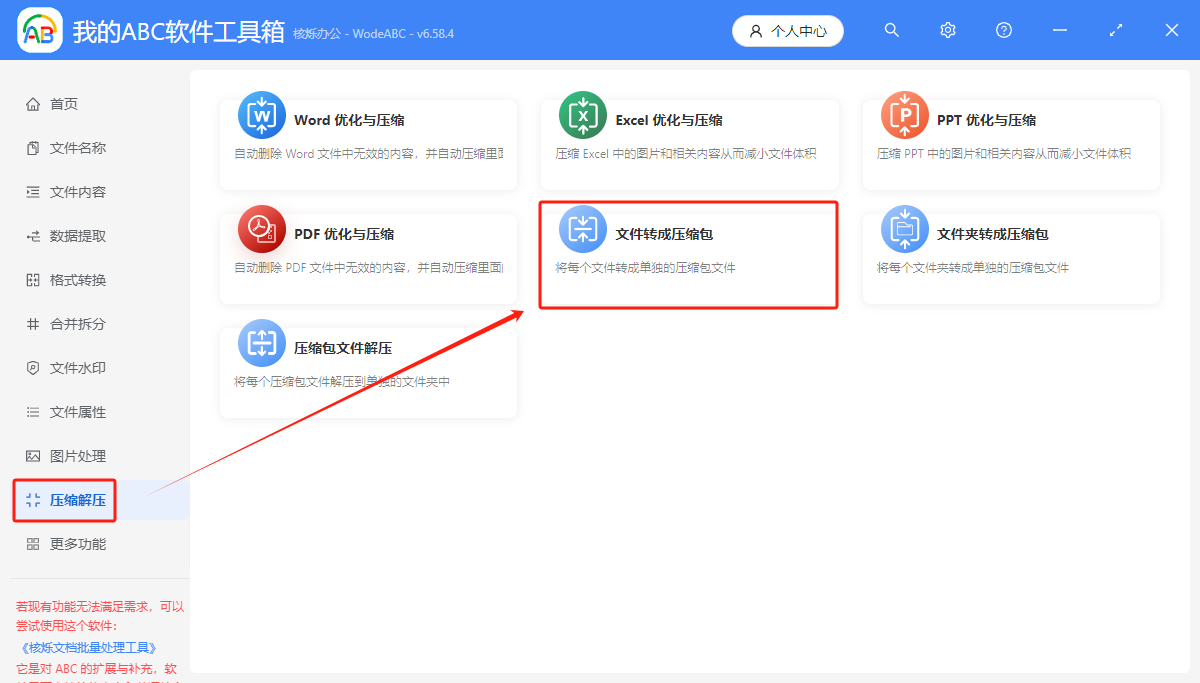Click the help question mark icon

(x=1003, y=30)
